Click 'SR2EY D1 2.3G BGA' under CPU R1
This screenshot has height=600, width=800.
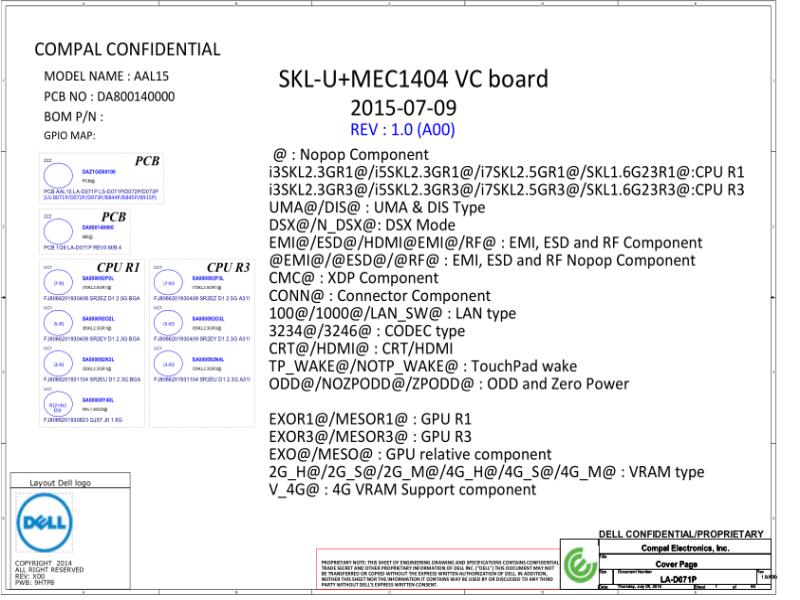coord(92,339)
